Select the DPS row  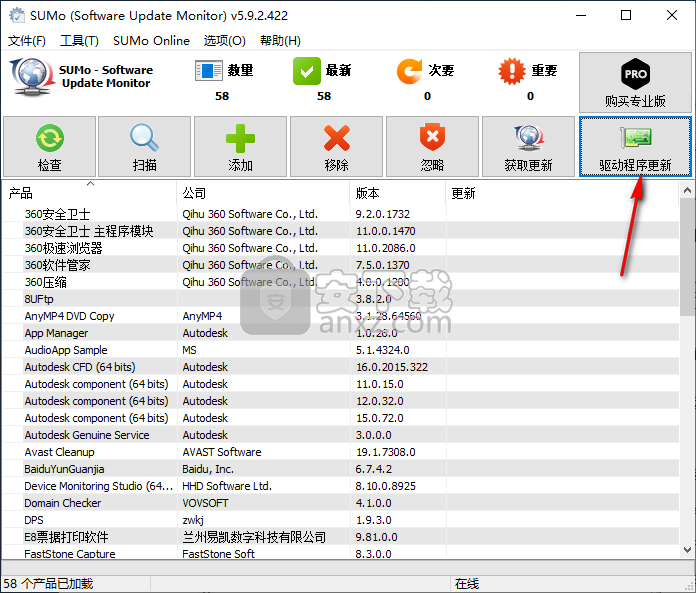(341, 520)
